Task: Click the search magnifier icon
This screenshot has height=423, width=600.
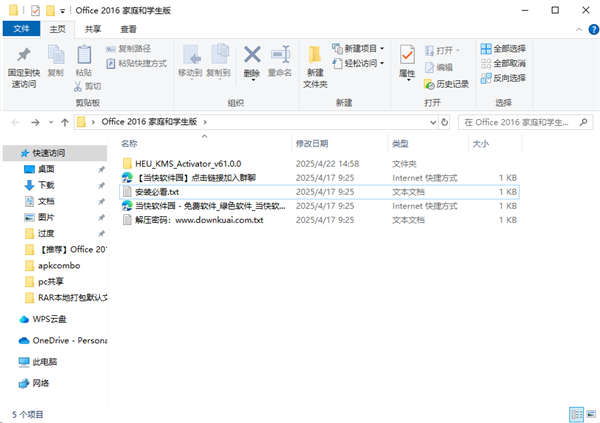Action: click(584, 122)
